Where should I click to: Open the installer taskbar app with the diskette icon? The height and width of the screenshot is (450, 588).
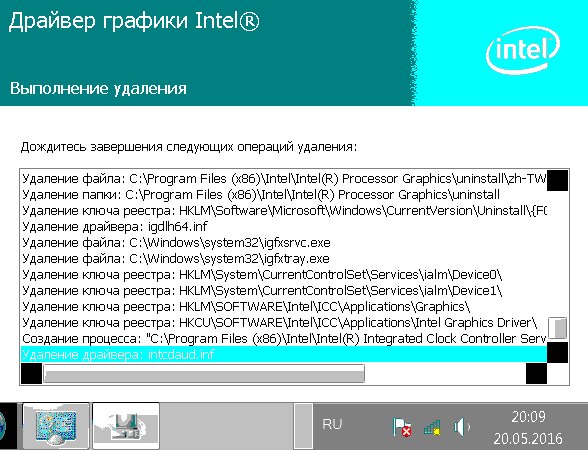pyautogui.click(x=126, y=426)
